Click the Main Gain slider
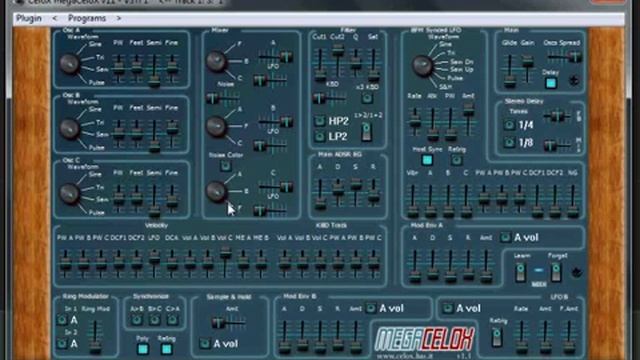The width and height of the screenshot is (640, 360). (x=527, y=69)
